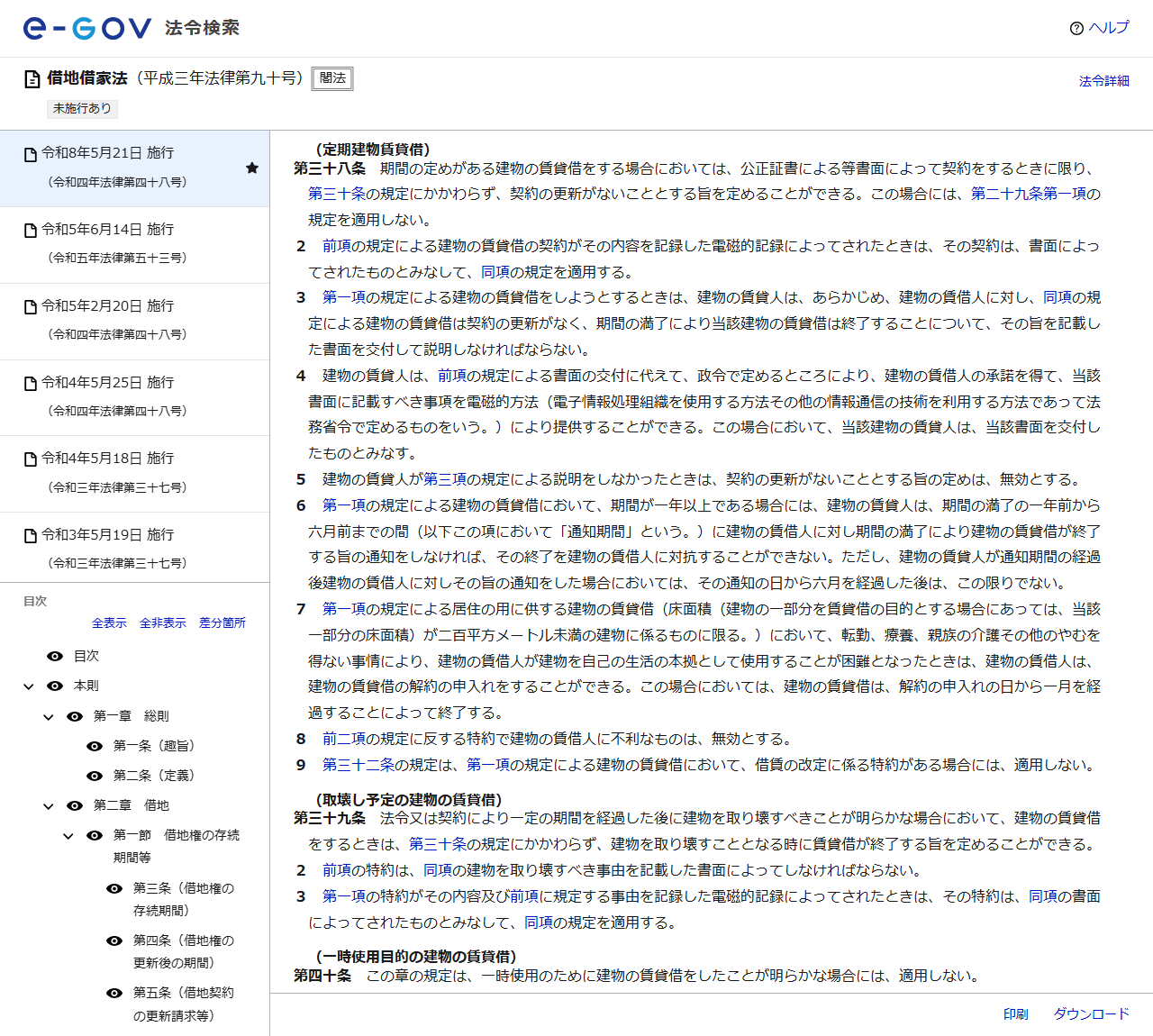This screenshot has width=1153, height=1036.
Task: Click the 閣法 badge button
Action: click(332, 78)
